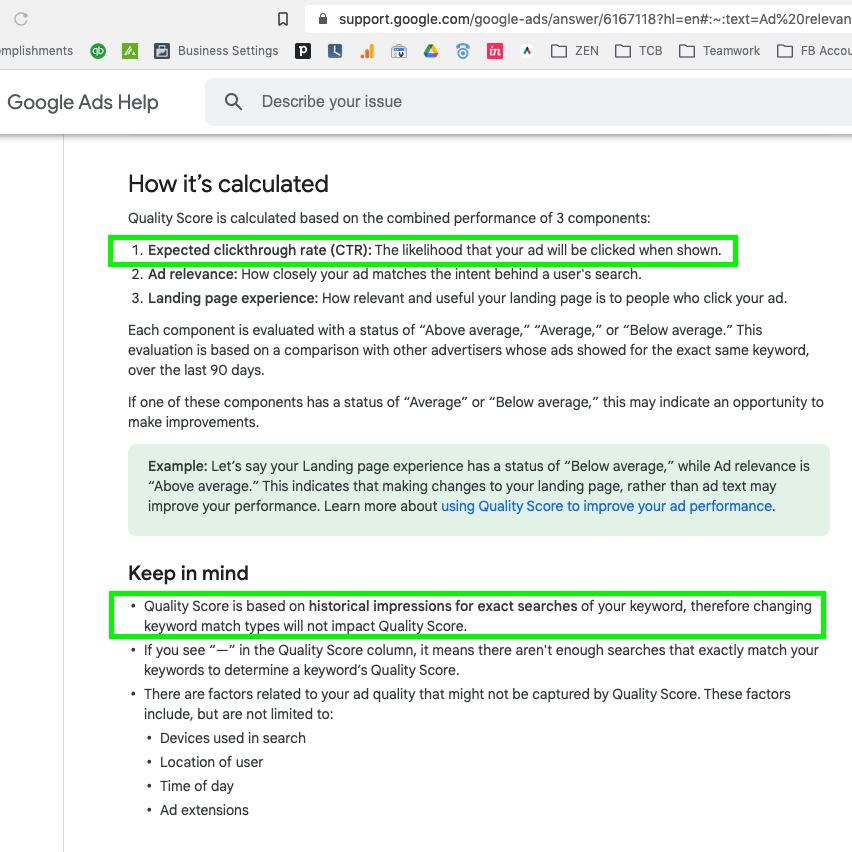The image size is (852, 852).
Task: Expand the TCB bookmarks folder
Action: click(x=639, y=51)
